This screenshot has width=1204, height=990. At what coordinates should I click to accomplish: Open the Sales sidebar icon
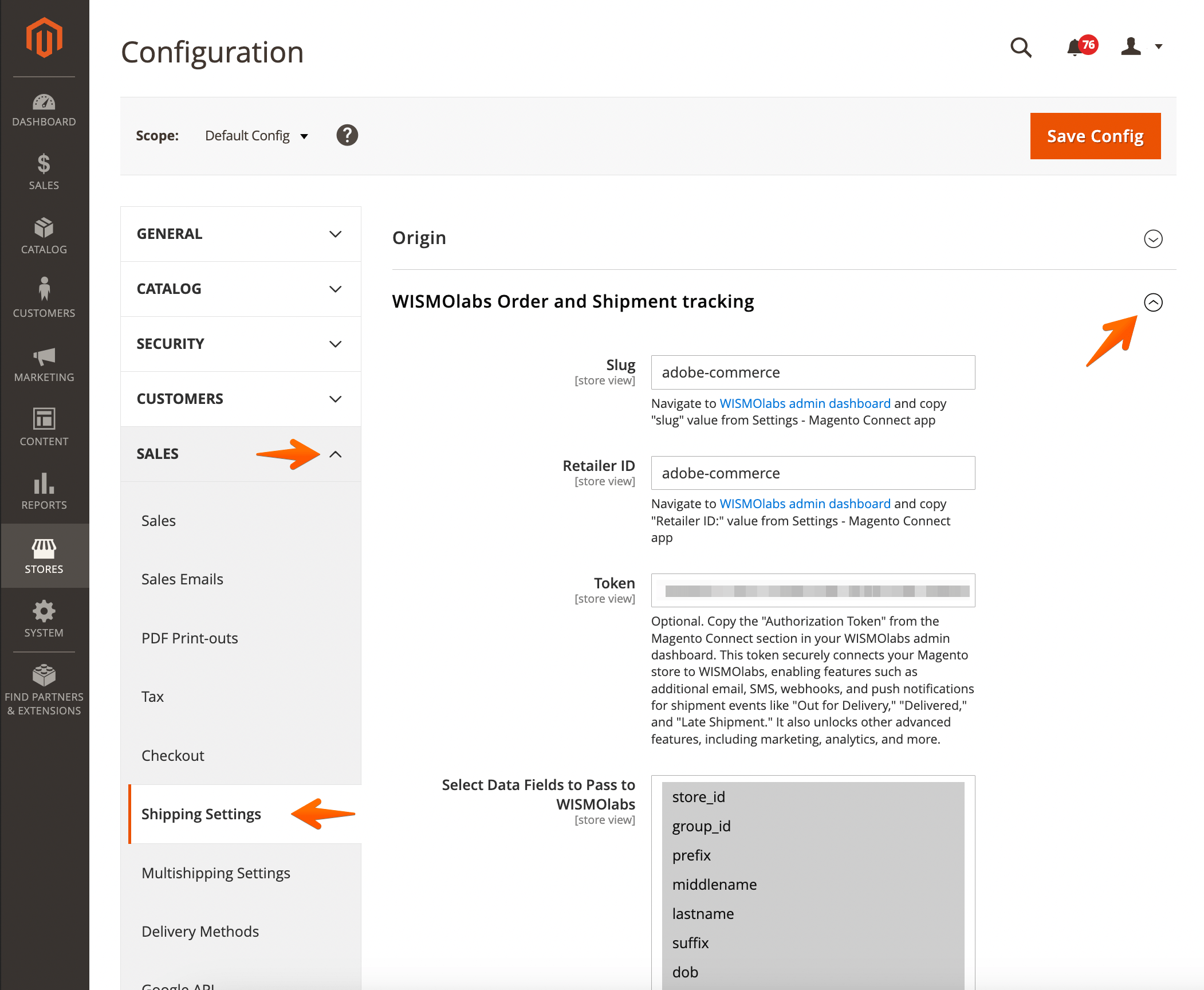[44, 171]
